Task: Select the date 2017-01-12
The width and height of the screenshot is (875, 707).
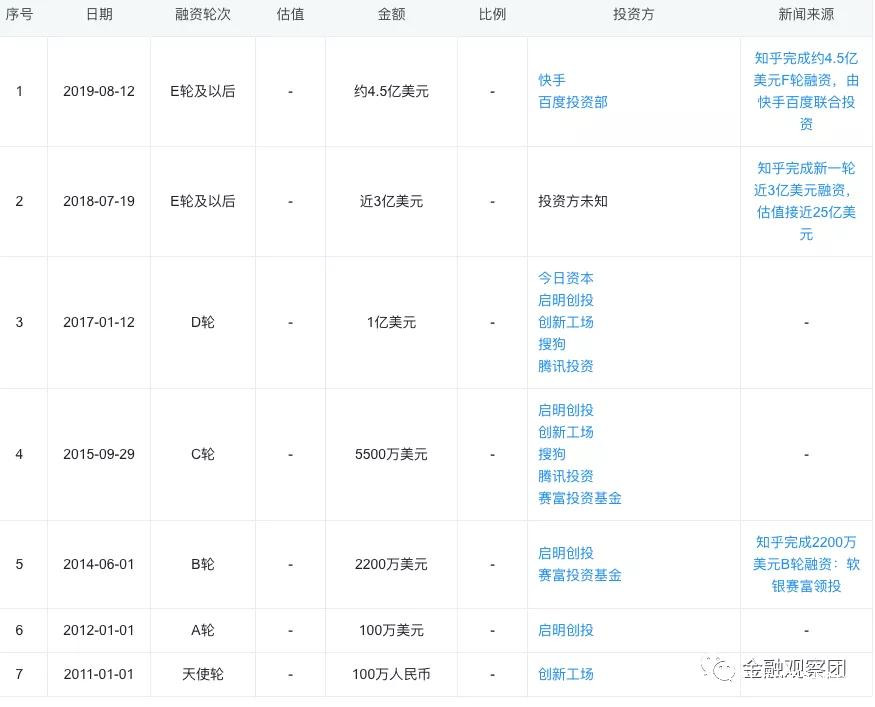Action: coord(99,322)
